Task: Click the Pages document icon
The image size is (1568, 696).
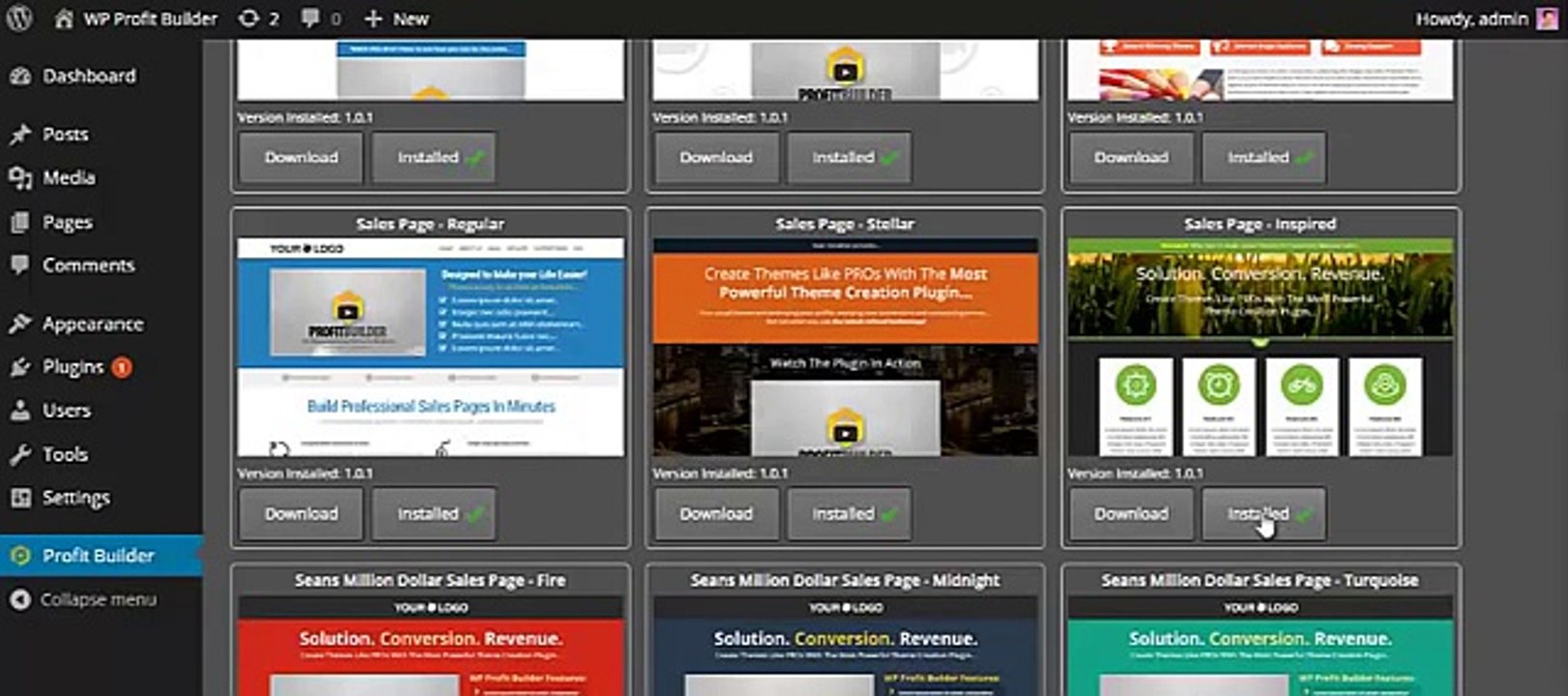Action: 20,222
